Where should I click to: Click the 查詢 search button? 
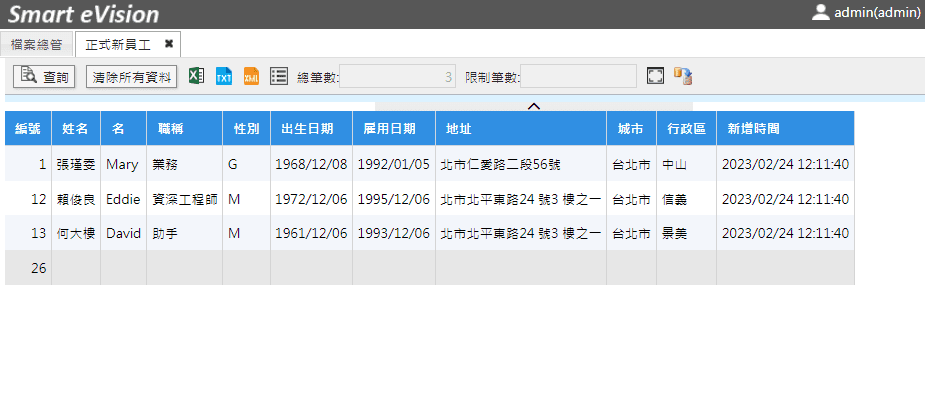click(x=44, y=77)
